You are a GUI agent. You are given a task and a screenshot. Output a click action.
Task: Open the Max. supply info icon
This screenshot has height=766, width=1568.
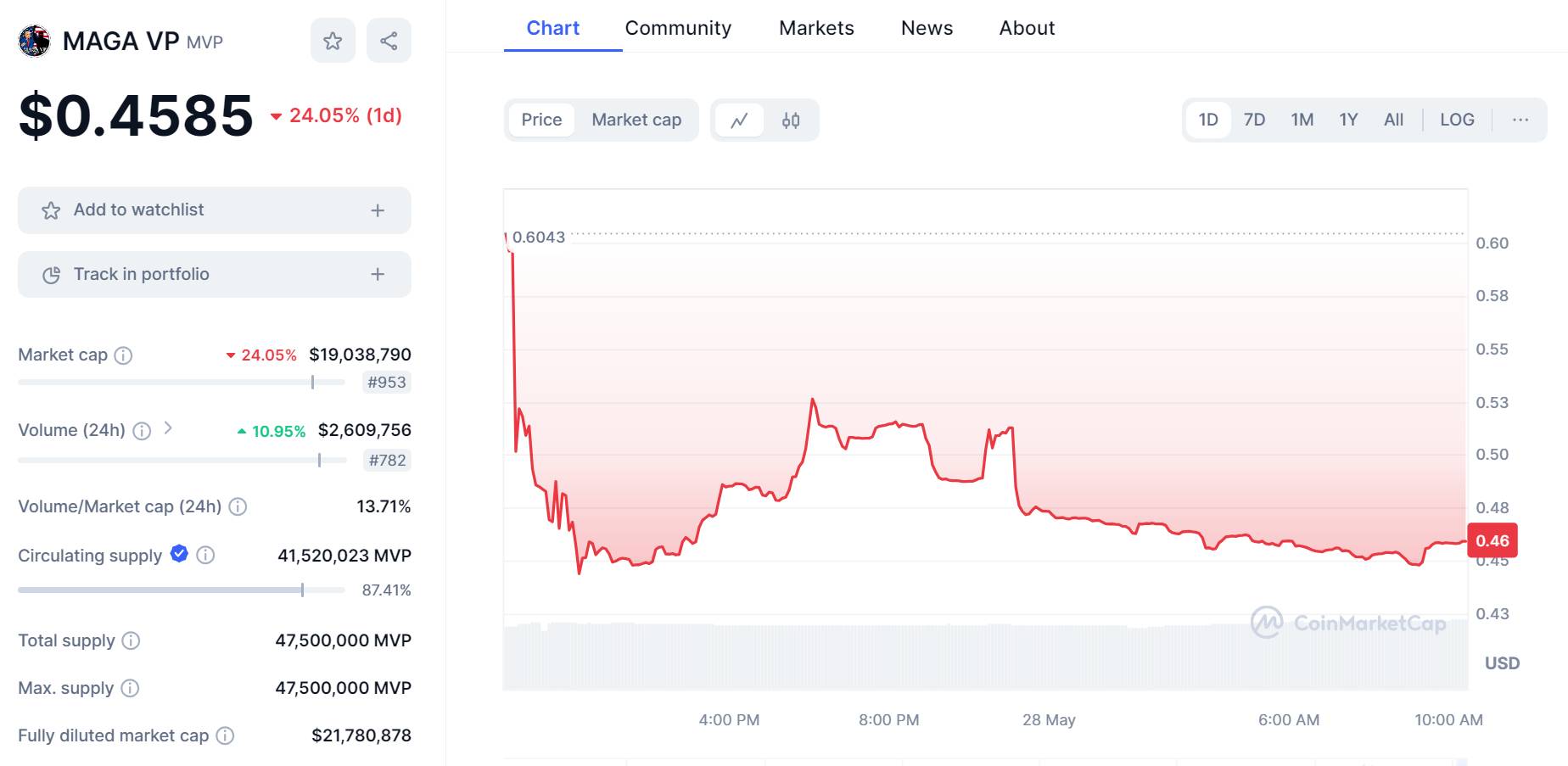(130, 688)
